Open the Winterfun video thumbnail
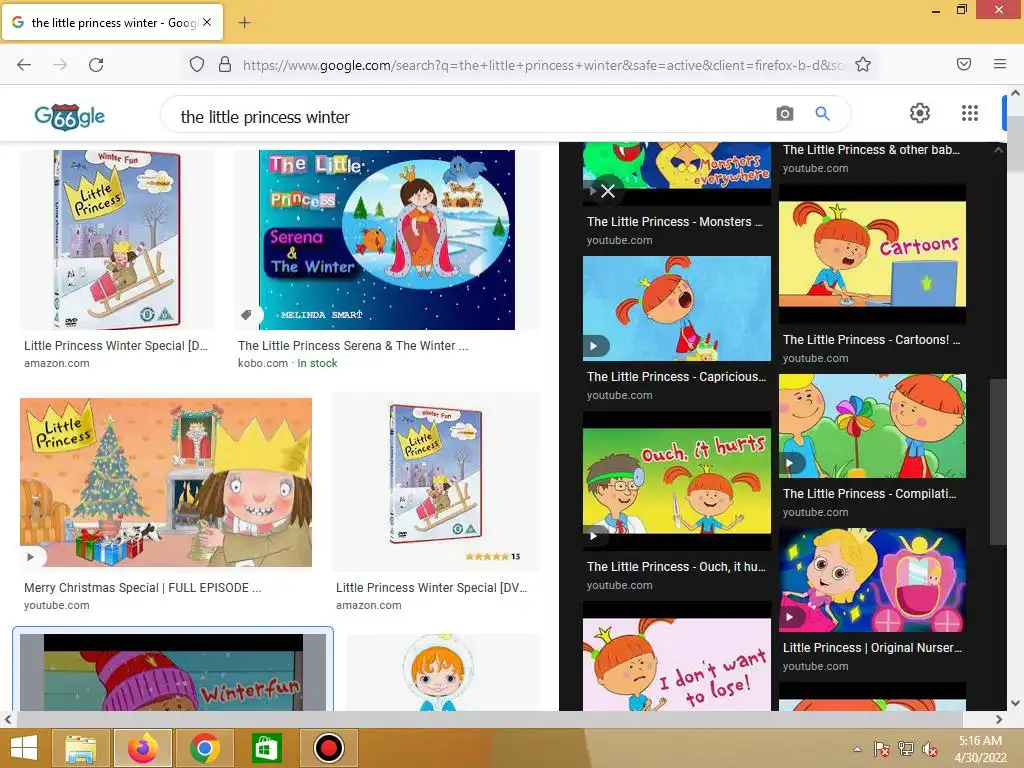 point(173,671)
